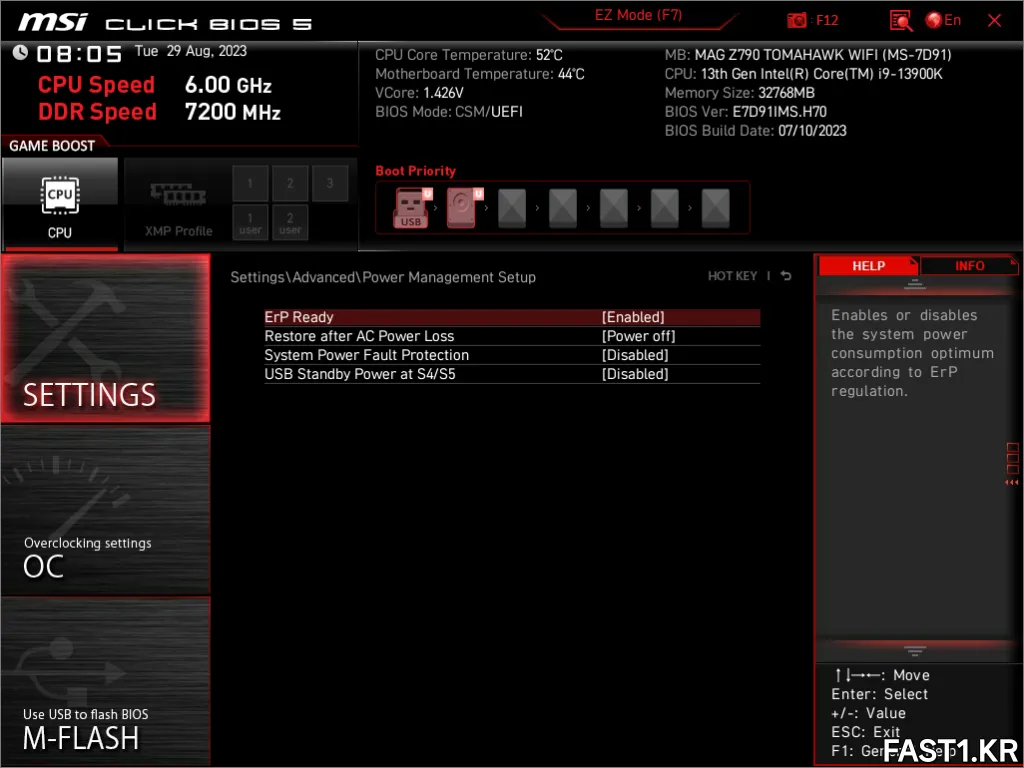This screenshot has width=1024, height=768.
Task: Click the 08:05 time display
Action: coord(79,54)
